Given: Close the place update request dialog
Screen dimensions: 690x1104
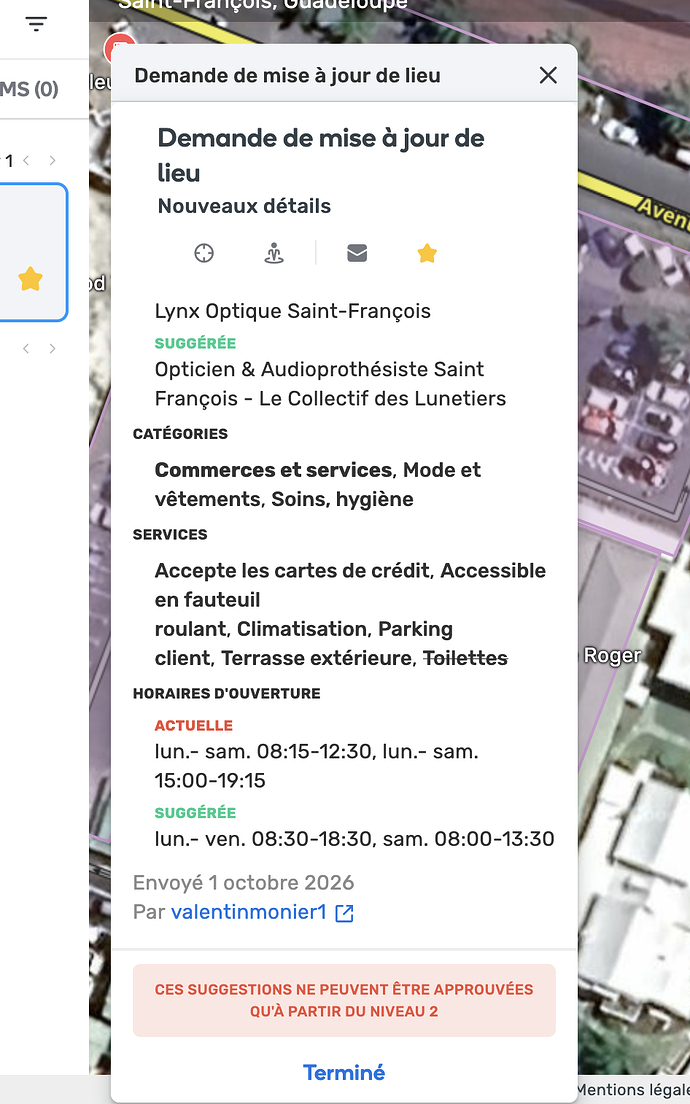Looking at the screenshot, I should pos(548,75).
